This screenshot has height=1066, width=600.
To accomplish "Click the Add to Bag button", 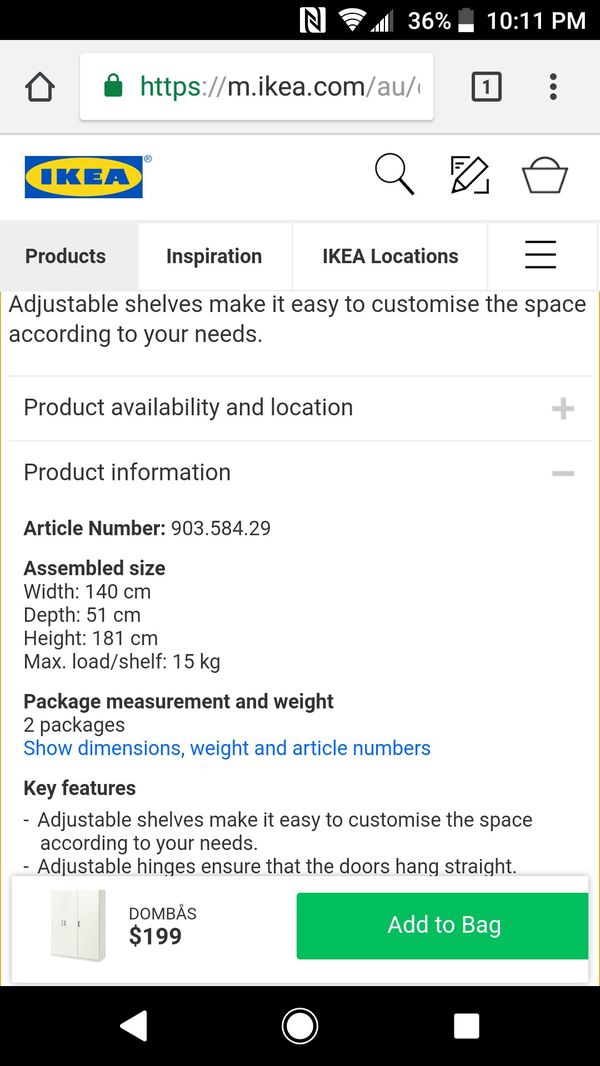I will (x=442, y=925).
